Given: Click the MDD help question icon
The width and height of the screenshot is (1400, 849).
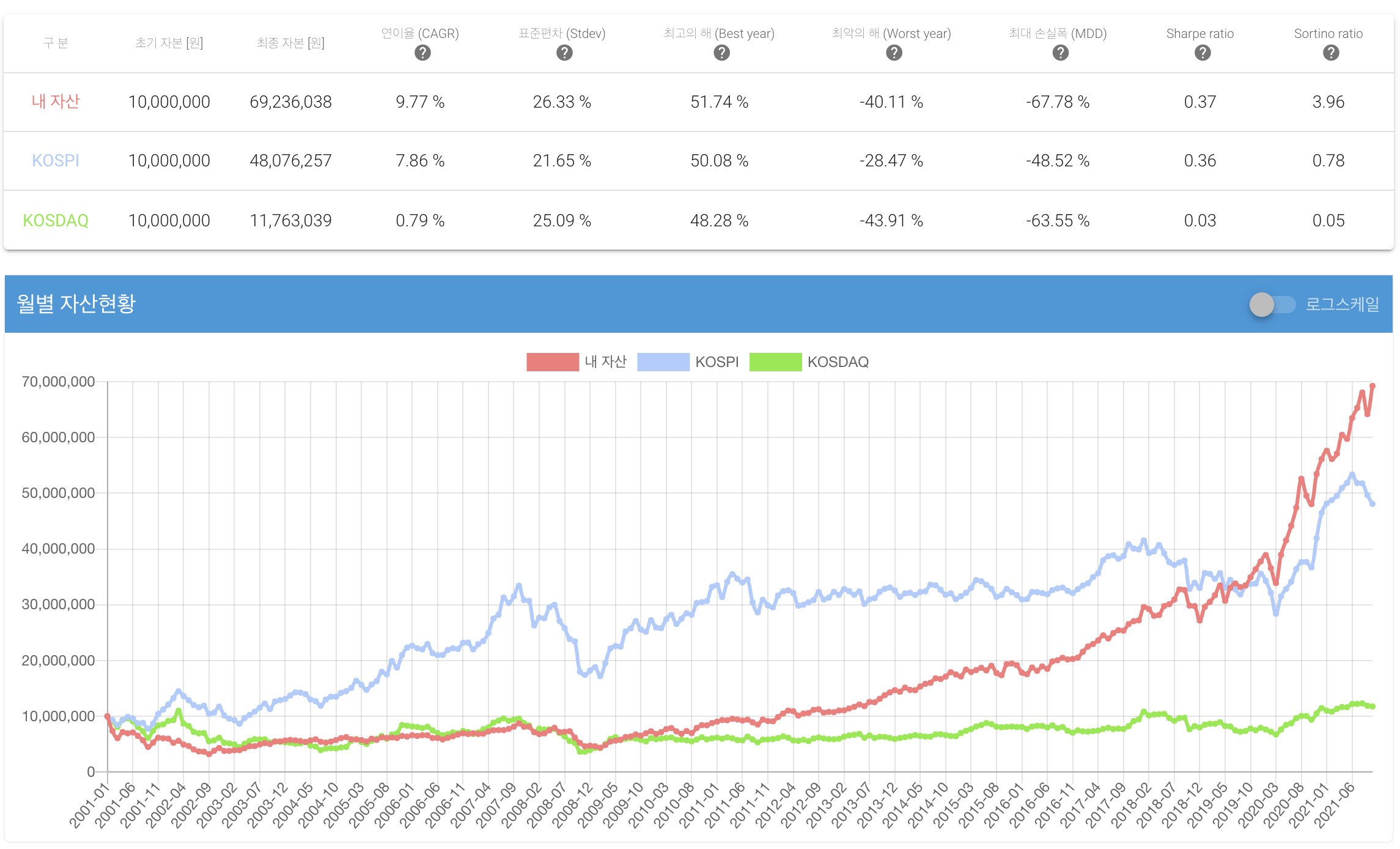Looking at the screenshot, I should pos(1060,53).
